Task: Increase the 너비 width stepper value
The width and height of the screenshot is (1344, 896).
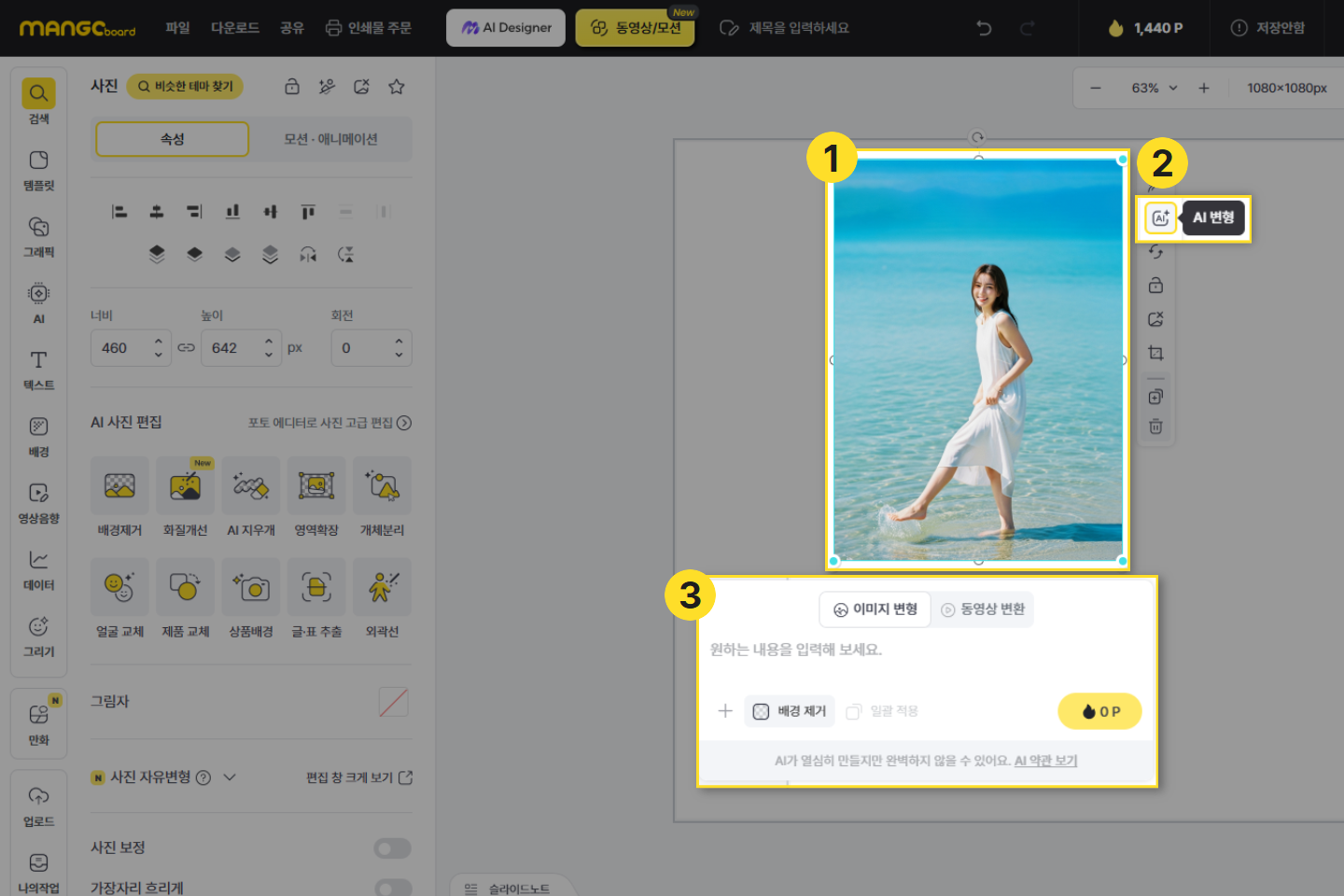Action: pyautogui.click(x=159, y=341)
